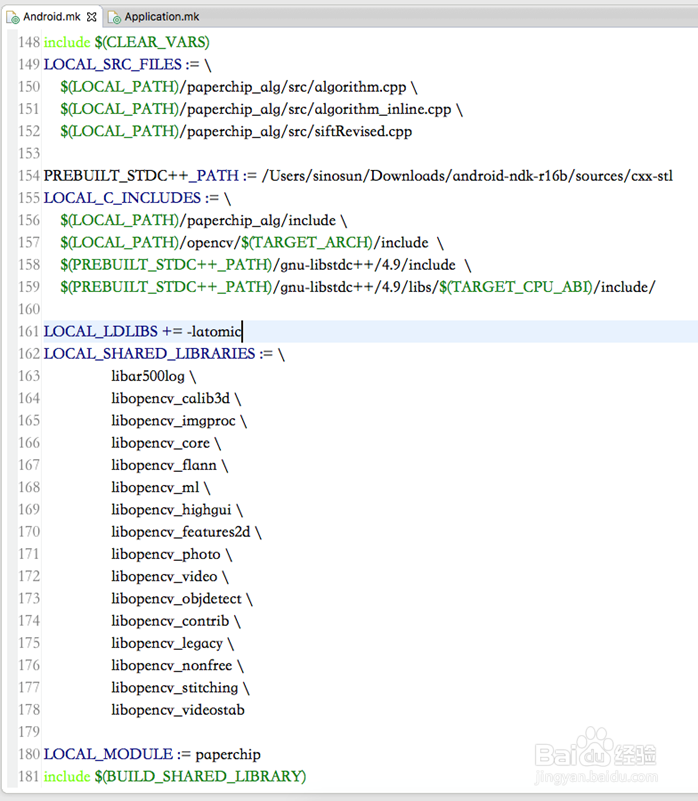The width and height of the screenshot is (698, 801).
Task: Click LOCAL_MODULE := paperchip line
Action: tap(152, 754)
